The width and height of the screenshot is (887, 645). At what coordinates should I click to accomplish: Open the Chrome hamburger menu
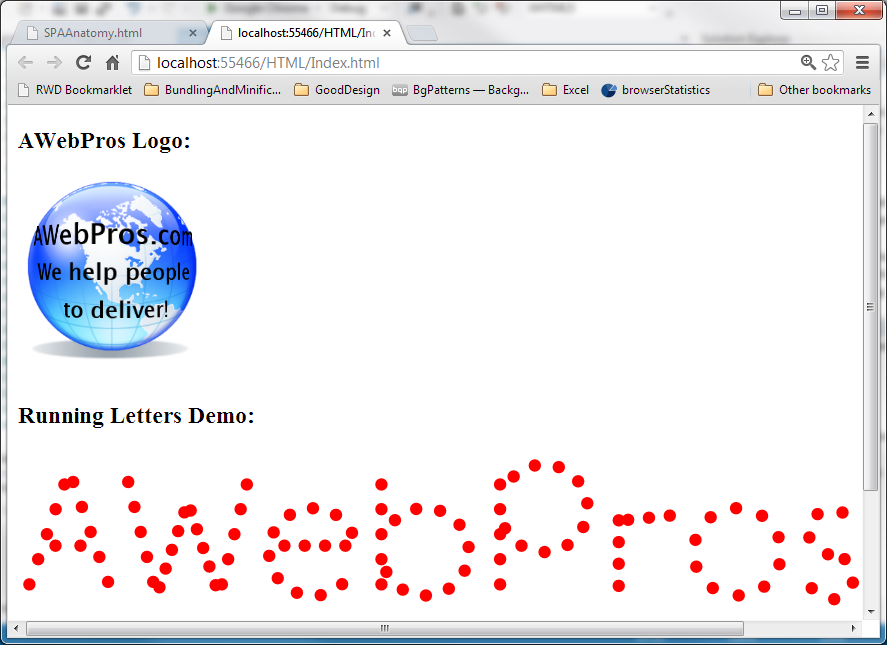pos(862,62)
